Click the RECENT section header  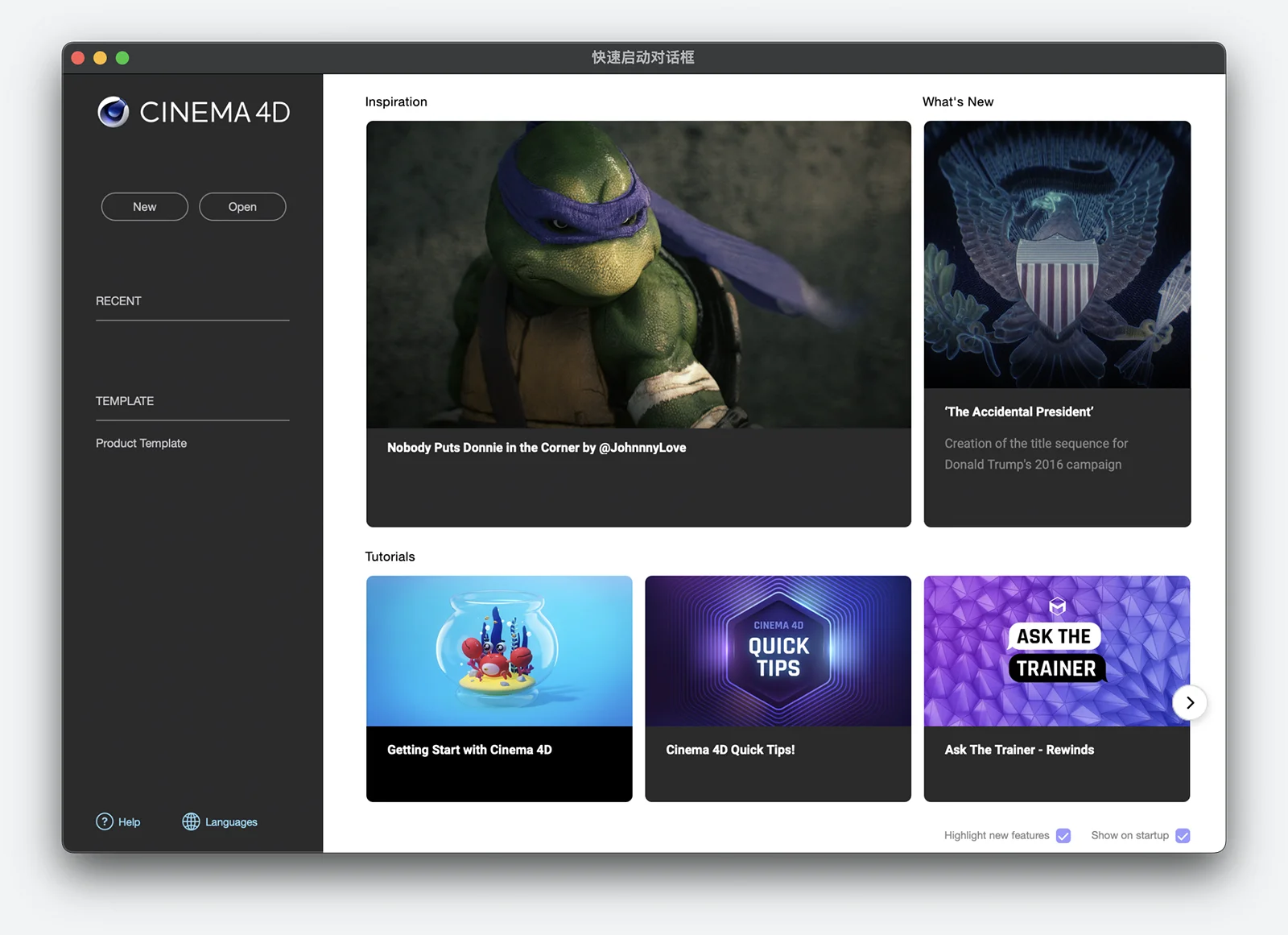118,301
